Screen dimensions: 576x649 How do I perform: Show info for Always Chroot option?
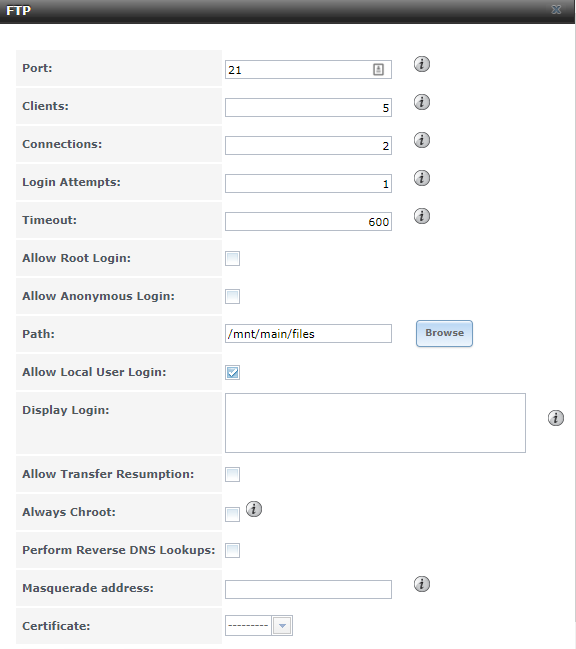(x=254, y=509)
